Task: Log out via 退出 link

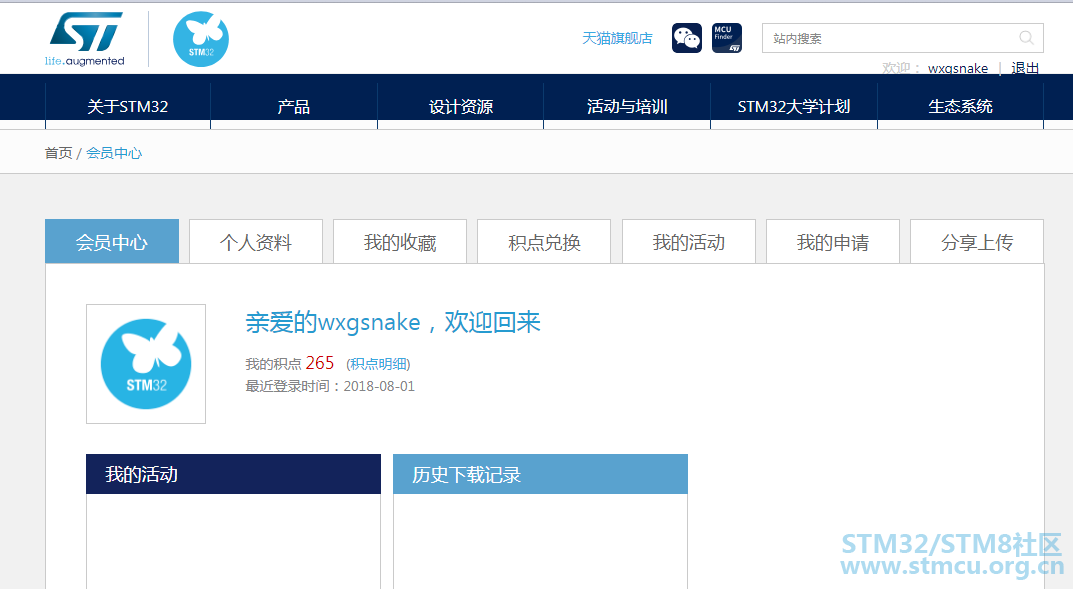Action: tap(1024, 68)
